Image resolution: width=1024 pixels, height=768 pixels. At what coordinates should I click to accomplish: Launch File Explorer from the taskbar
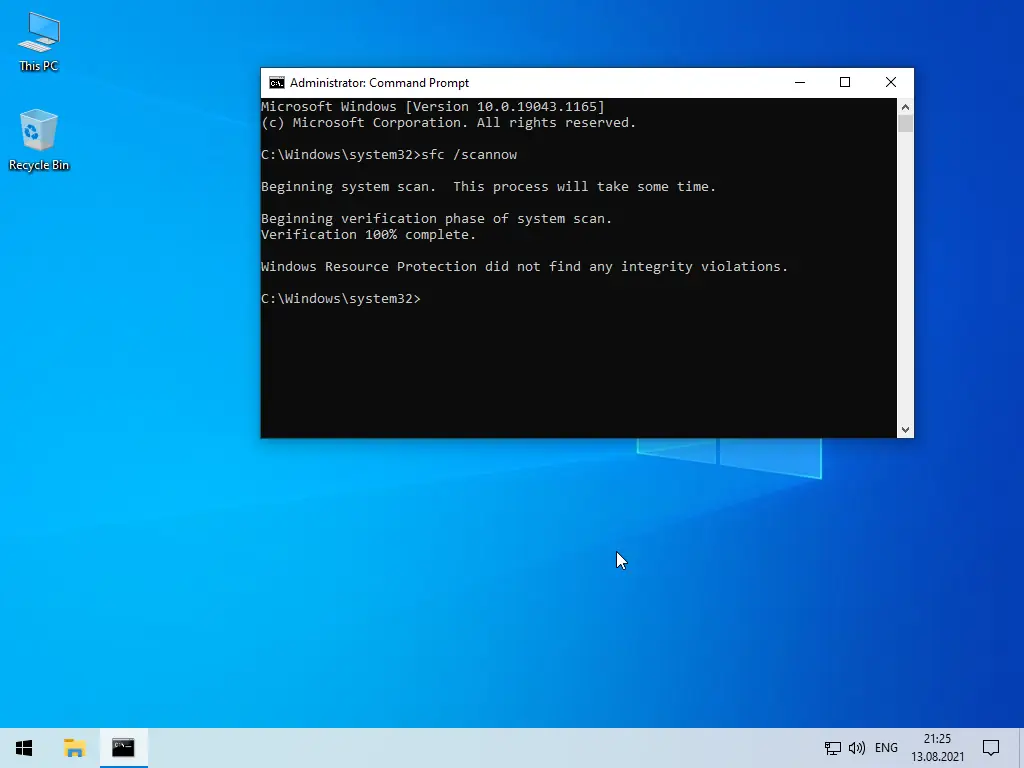pyautogui.click(x=74, y=748)
